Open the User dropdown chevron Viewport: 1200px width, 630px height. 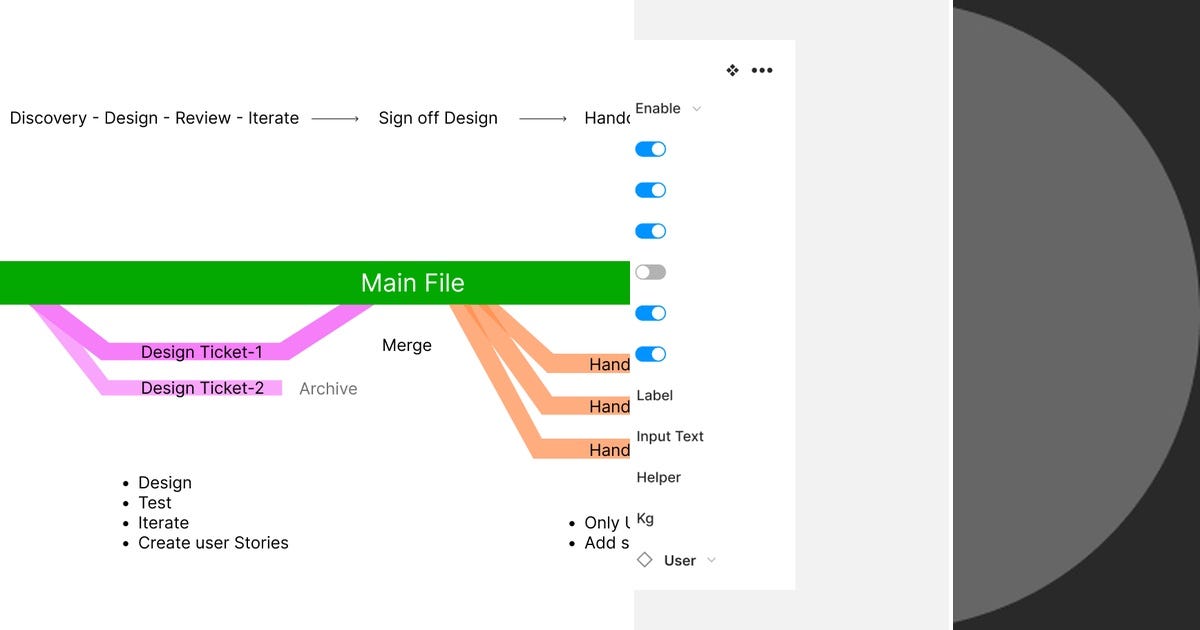(710, 560)
